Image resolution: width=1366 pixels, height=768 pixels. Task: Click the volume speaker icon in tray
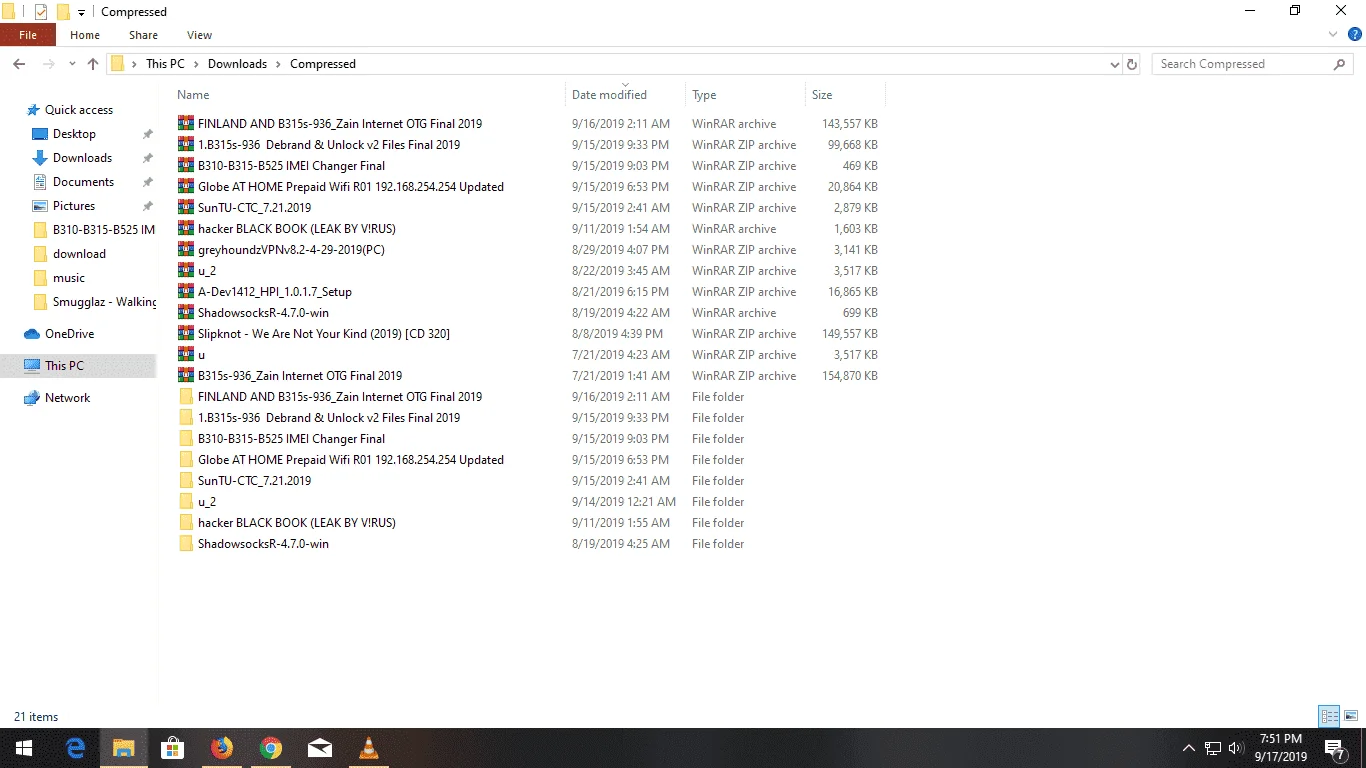(x=1236, y=748)
